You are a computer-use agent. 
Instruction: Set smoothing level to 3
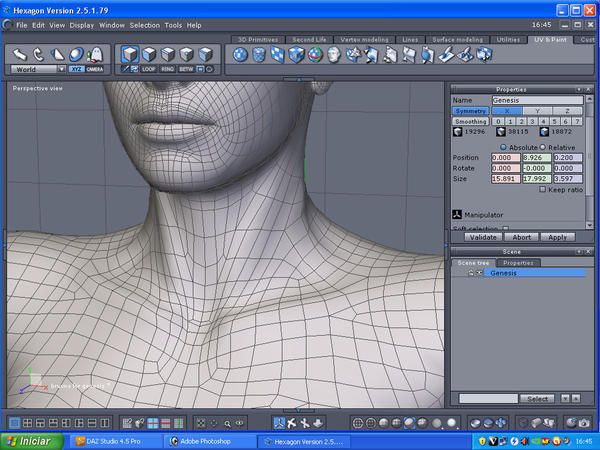(x=532, y=121)
